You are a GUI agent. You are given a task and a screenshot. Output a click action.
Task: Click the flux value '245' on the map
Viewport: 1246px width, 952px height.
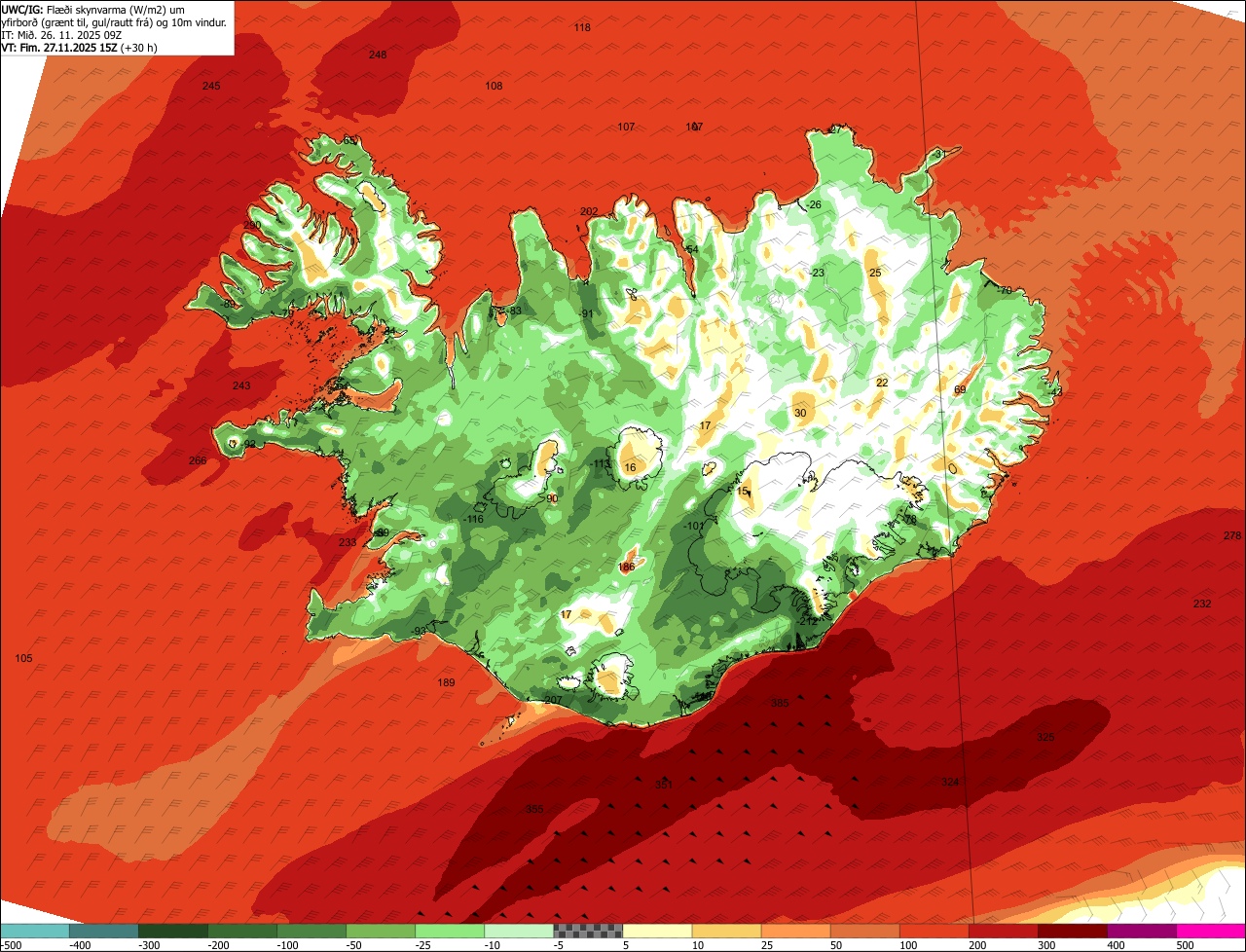(x=211, y=86)
